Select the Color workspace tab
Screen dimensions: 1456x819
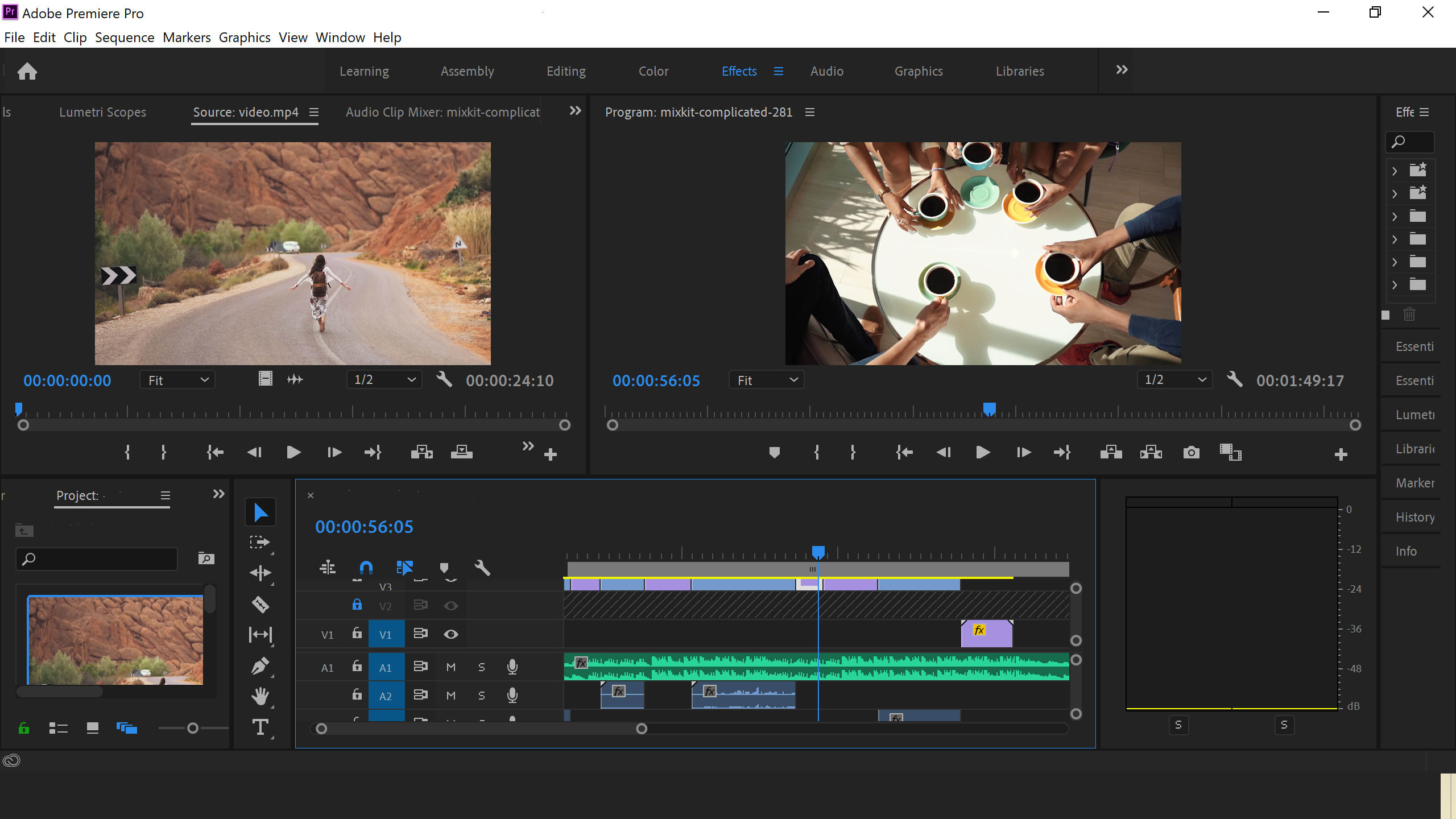(x=653, y=71)
